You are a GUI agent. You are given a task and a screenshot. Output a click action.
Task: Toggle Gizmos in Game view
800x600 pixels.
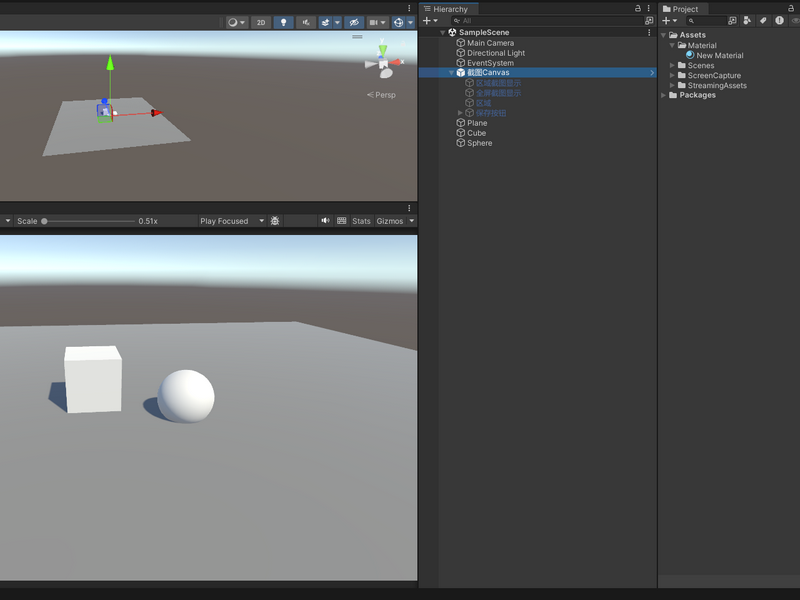click(390, 221)
